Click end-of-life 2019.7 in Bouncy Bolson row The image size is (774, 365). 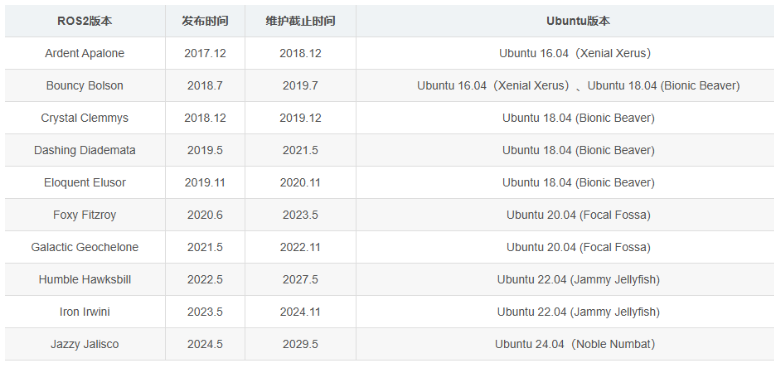(x=300, y=85)
